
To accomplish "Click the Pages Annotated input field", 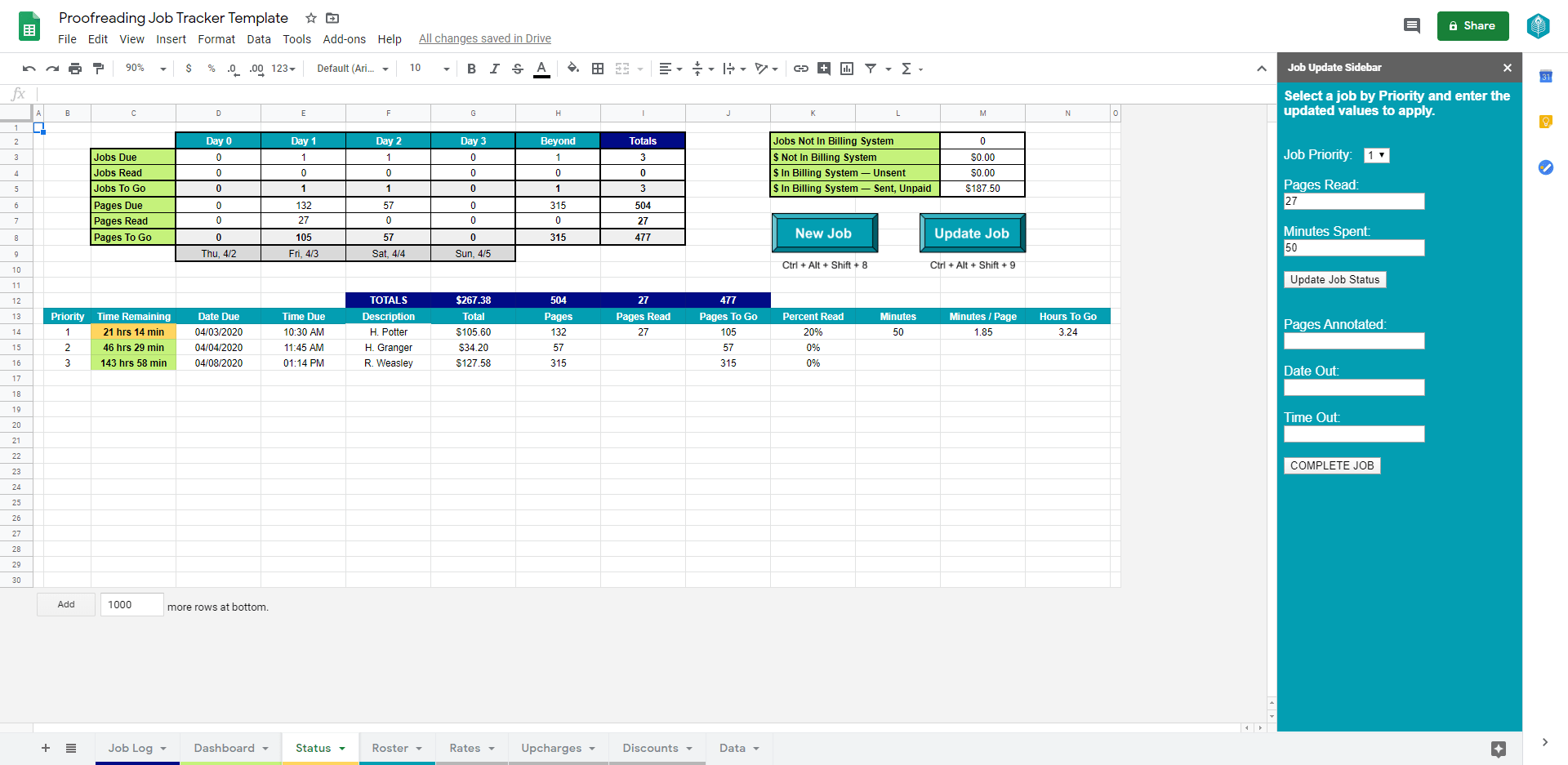I will 1354,340.
